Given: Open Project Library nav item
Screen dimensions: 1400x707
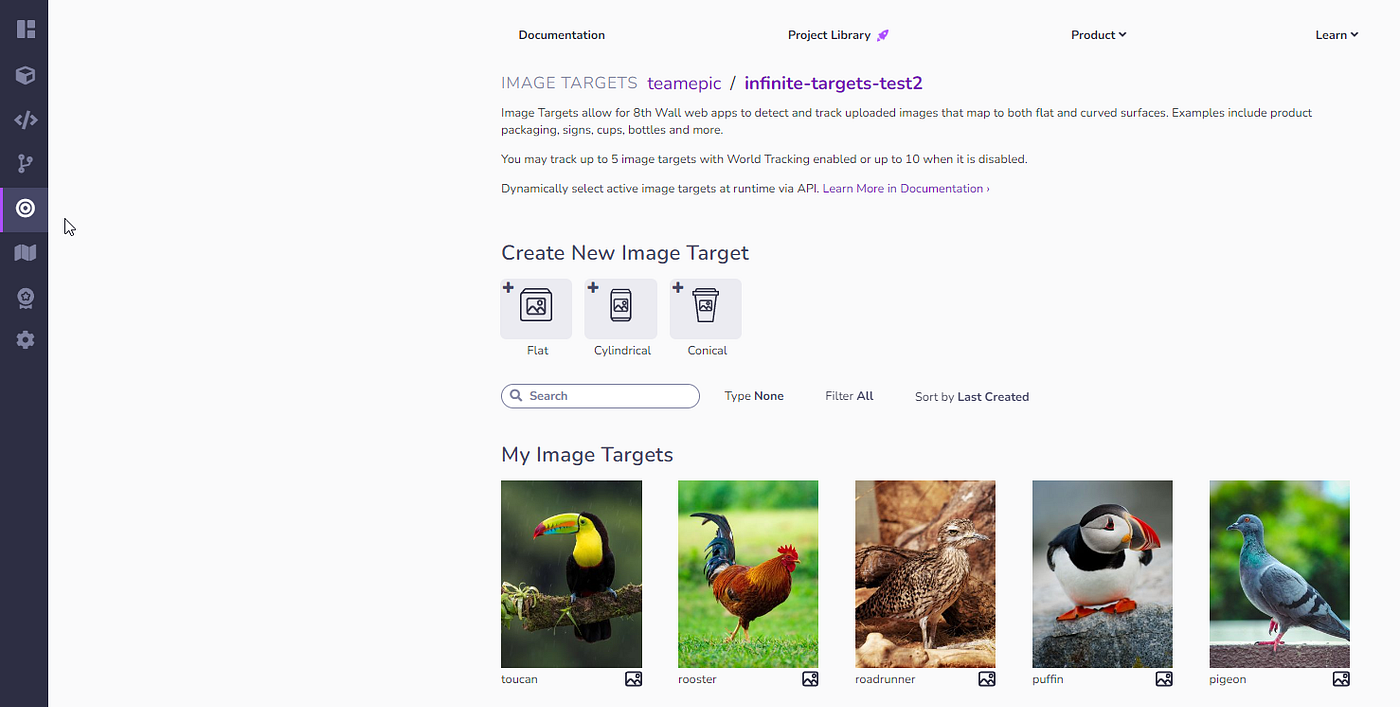Looking at the screenshot, I should [x=829, y=35].
